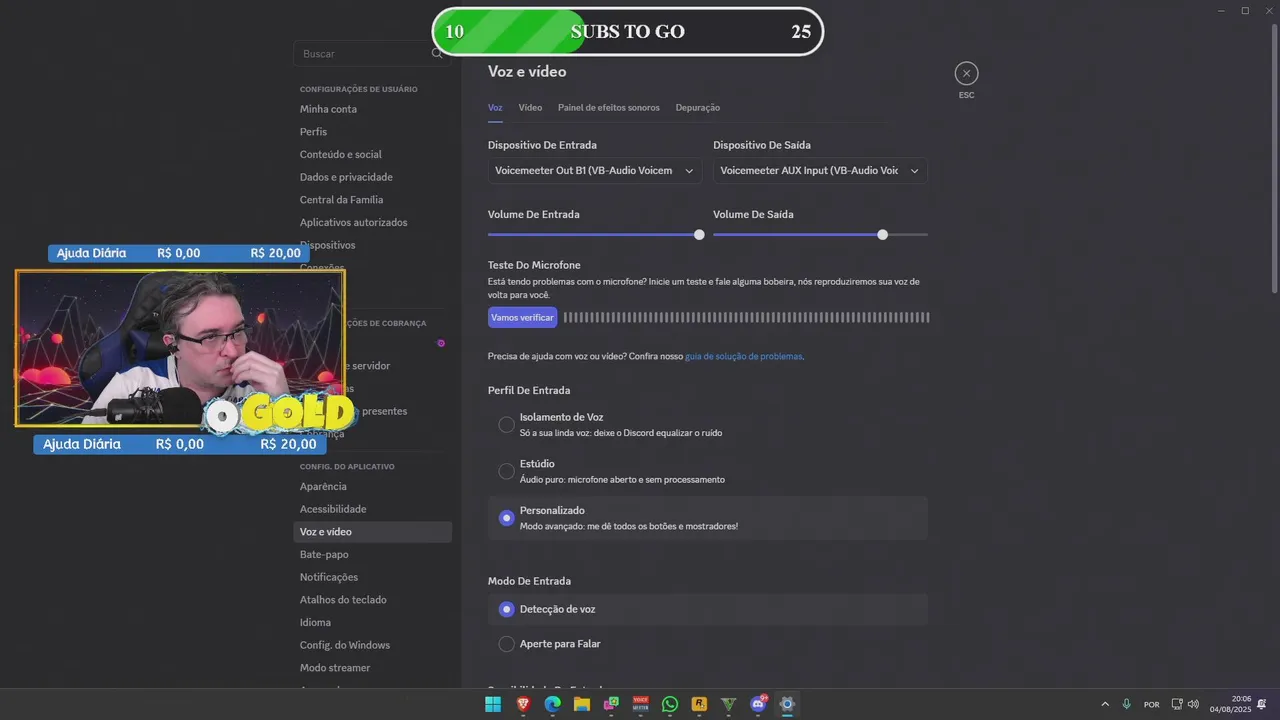Select Personalizado input profile

pyautogui.click(x=708, y=518)
